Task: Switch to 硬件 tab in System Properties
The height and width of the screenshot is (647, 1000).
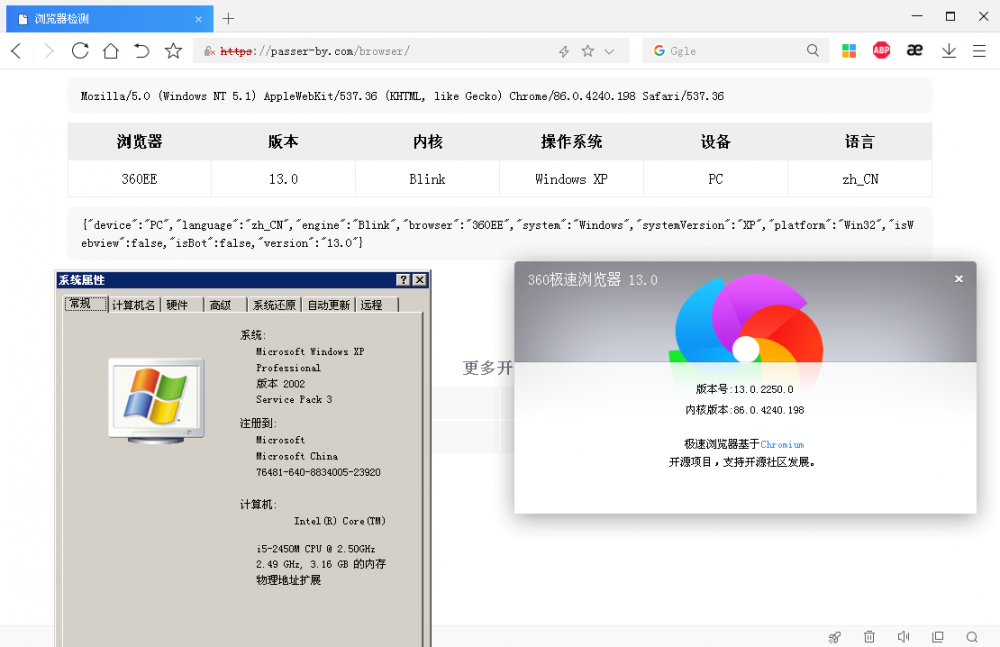Action: [178, 304]
